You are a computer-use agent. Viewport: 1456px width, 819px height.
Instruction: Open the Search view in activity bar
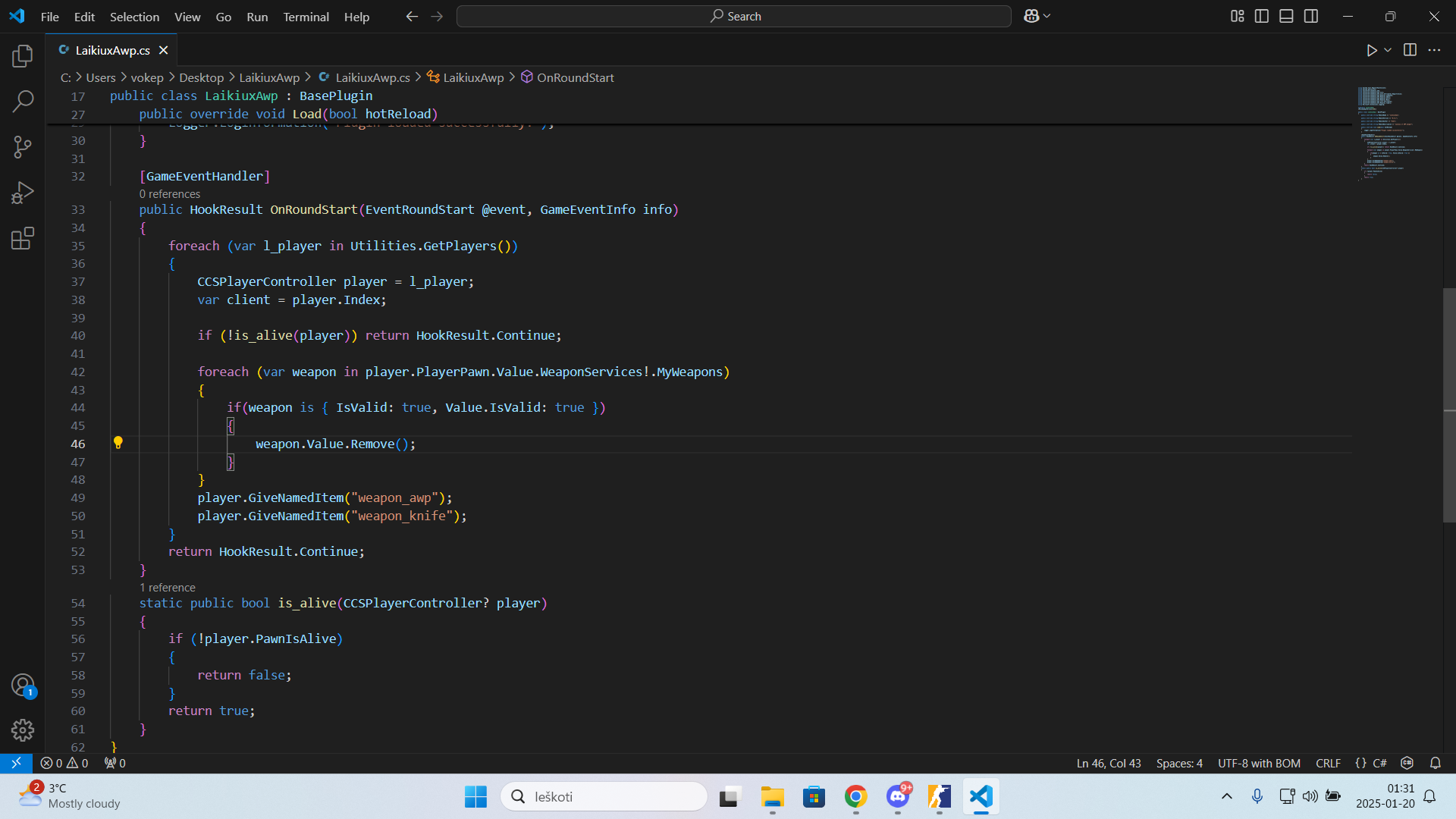23,101
